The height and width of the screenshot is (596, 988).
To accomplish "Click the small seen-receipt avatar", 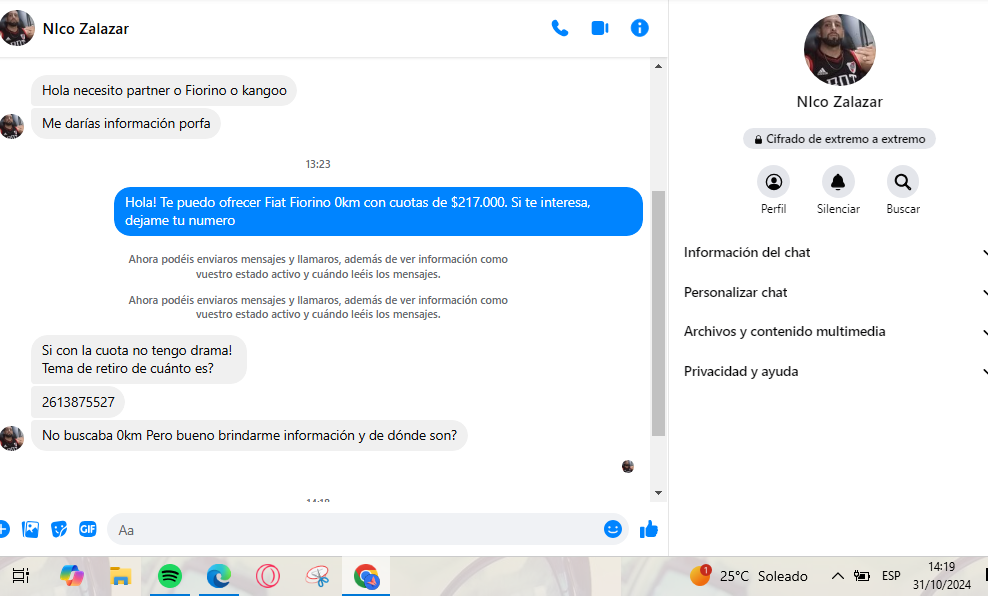I will tap(628, 466).
